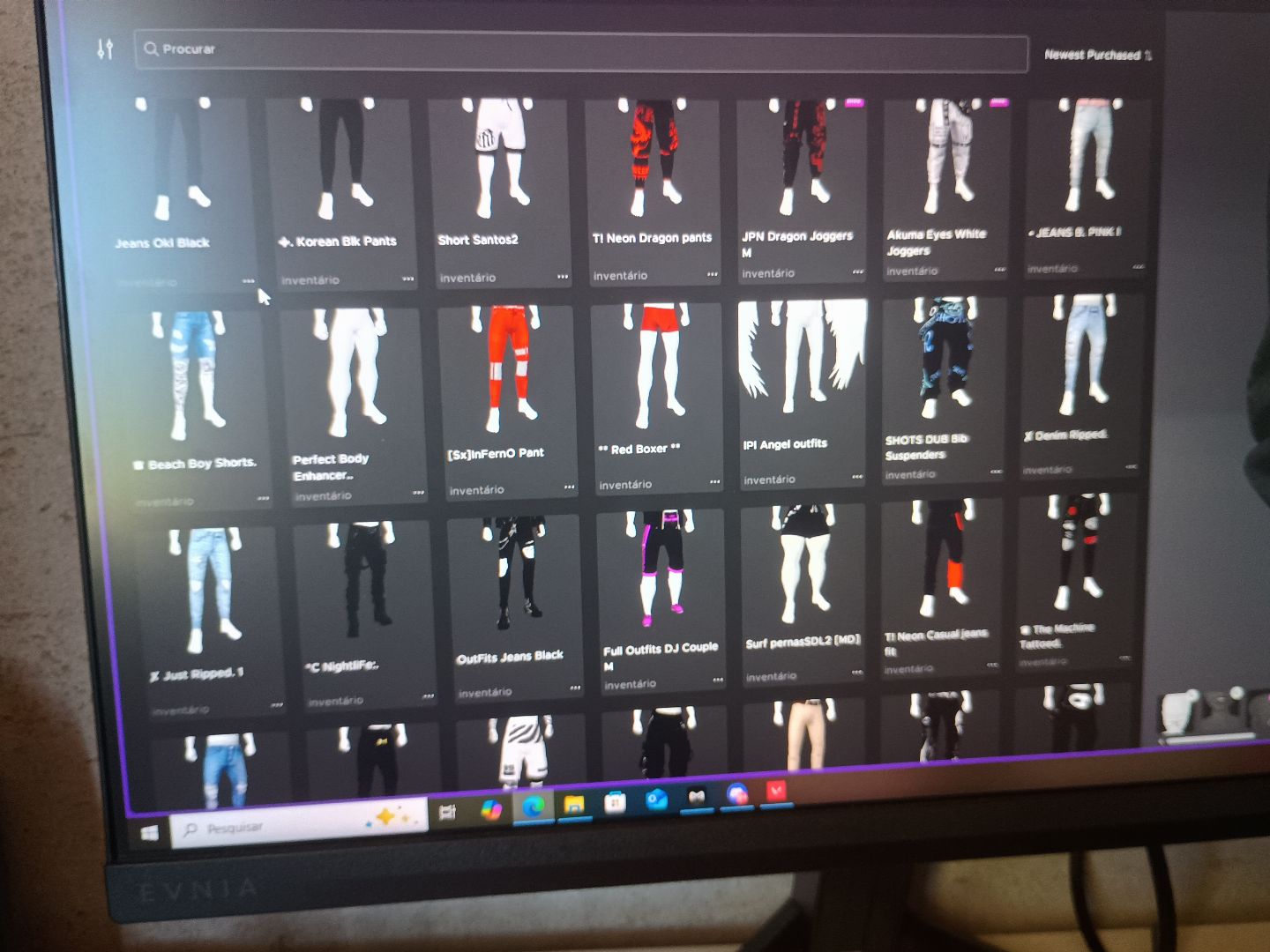This screenshot has width=1270, height=952.
Task: Open options menu for Short Santos2
Action: [x=563, y=277]
